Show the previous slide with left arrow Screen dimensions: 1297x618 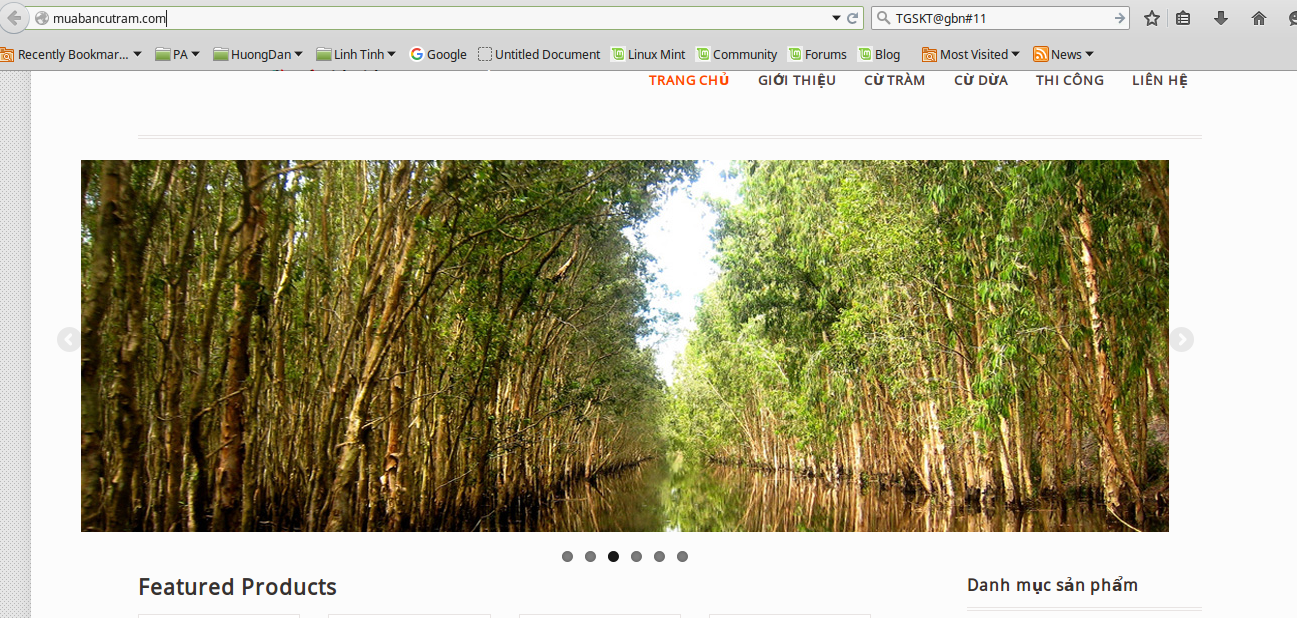point(68,340)
